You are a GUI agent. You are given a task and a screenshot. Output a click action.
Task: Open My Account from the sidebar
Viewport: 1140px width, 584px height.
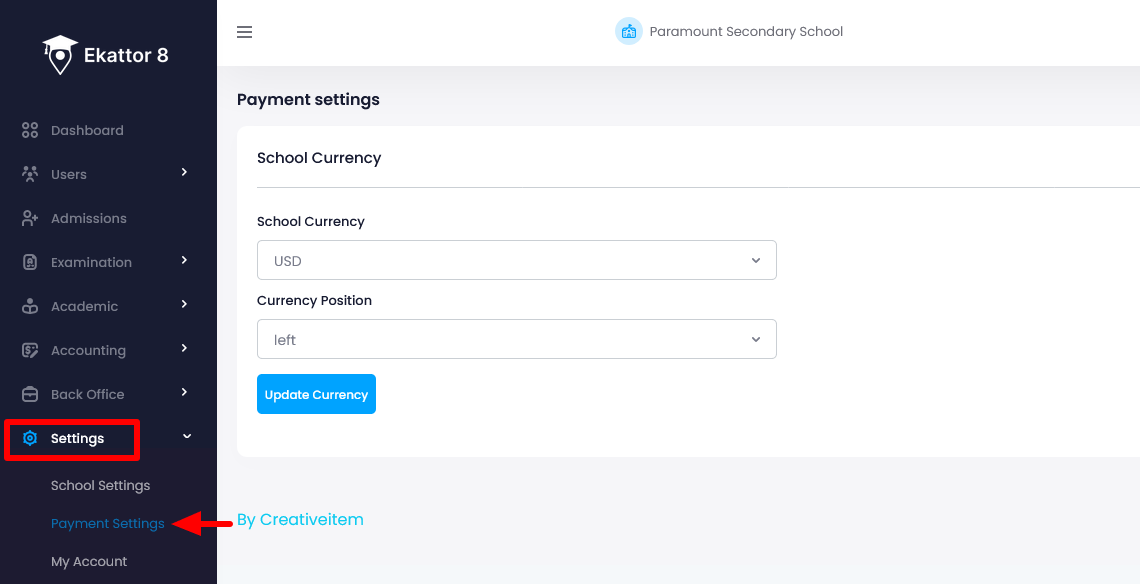click(x=88, y=561)
